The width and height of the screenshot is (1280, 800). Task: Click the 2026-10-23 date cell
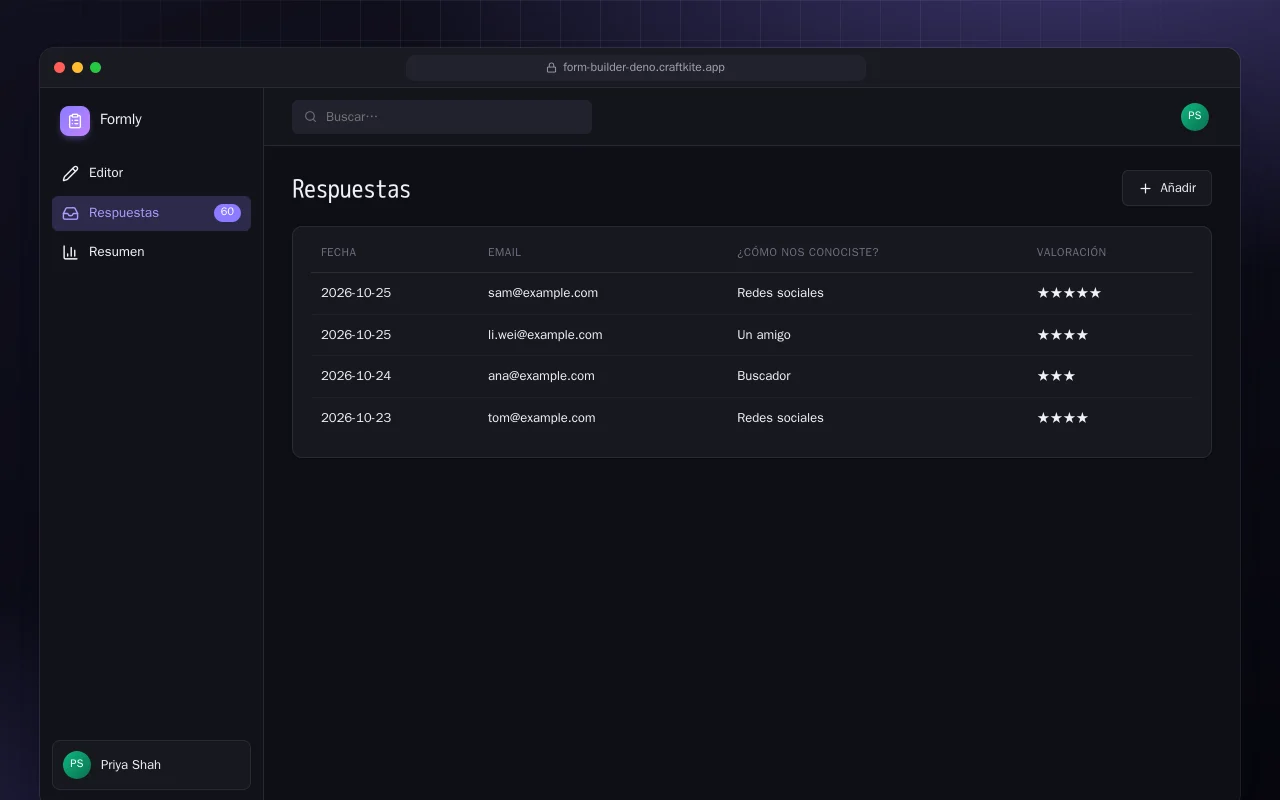(356, 418)
